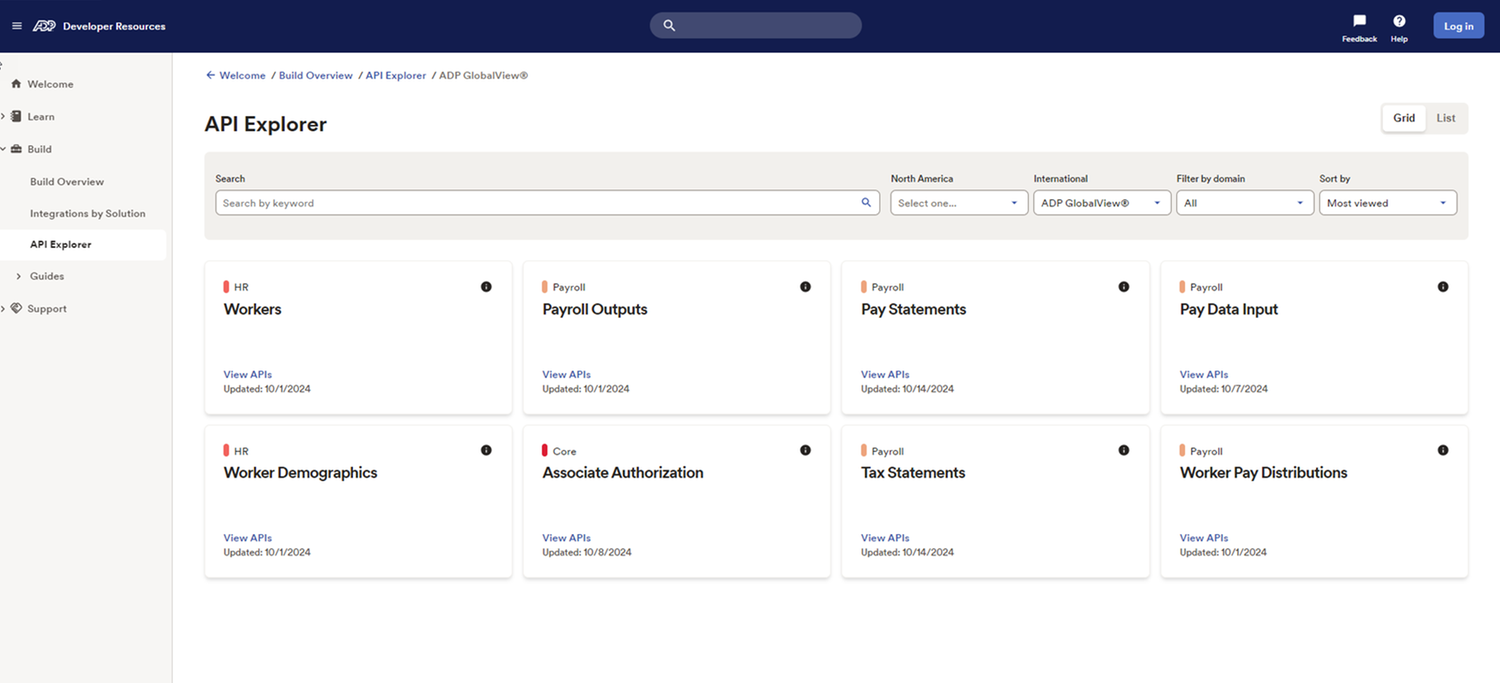Click info icon on Worker Demographics card

[486, 450]
